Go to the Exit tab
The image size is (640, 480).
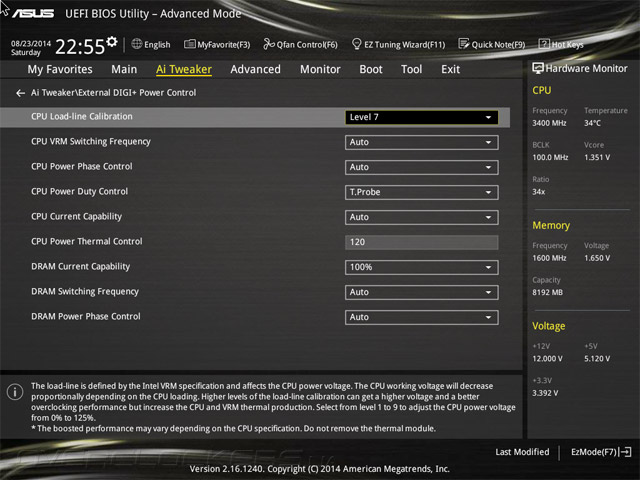pyautogui.click(x=450, y=69)
